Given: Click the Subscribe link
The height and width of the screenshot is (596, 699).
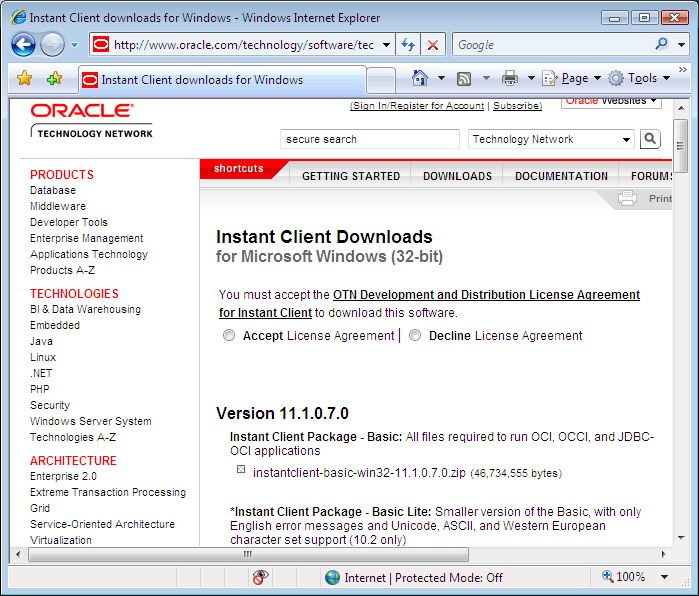Looking at the screenshot, I should click(x=517, y=106).
